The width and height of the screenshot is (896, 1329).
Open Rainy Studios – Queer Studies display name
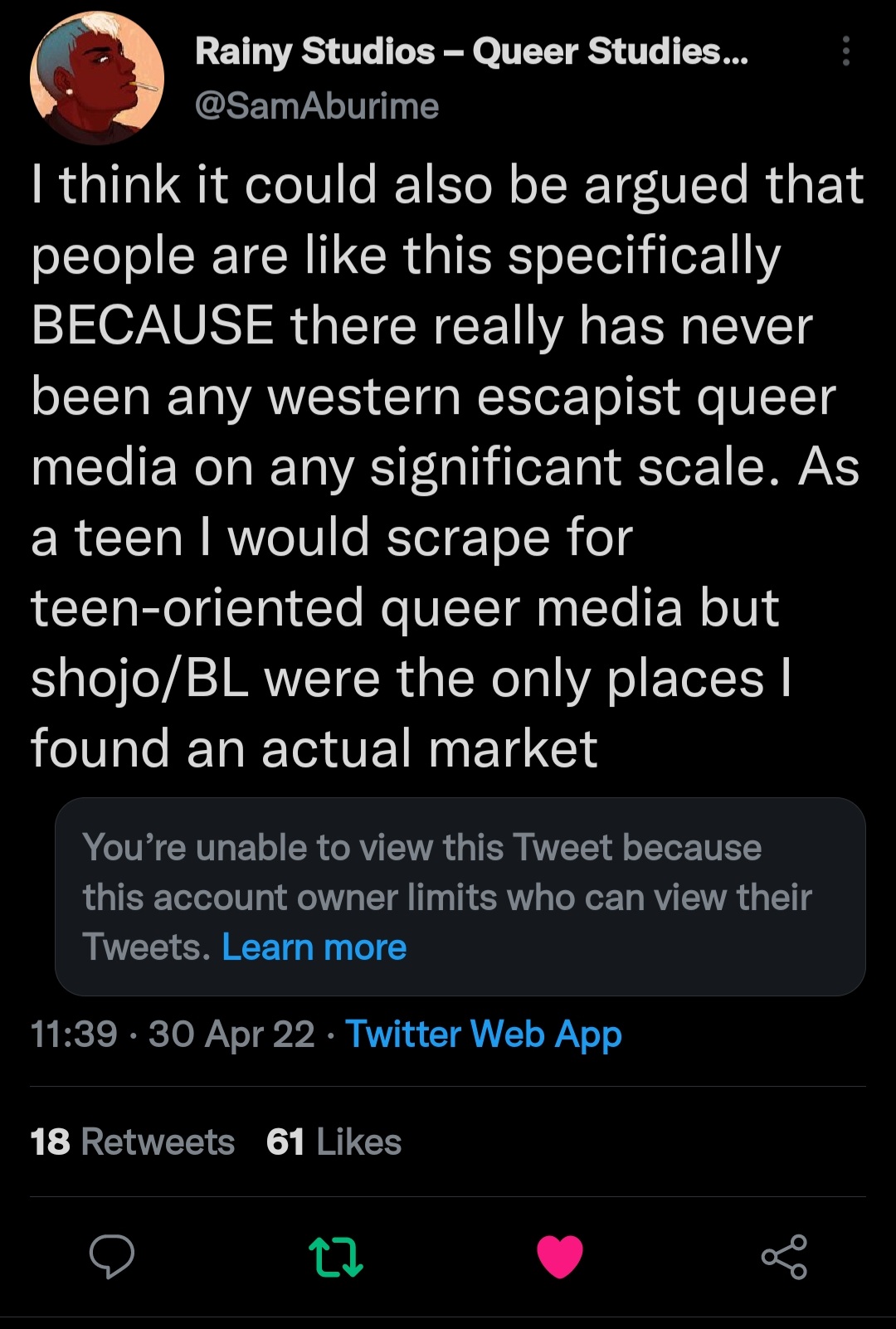(471, 51)
